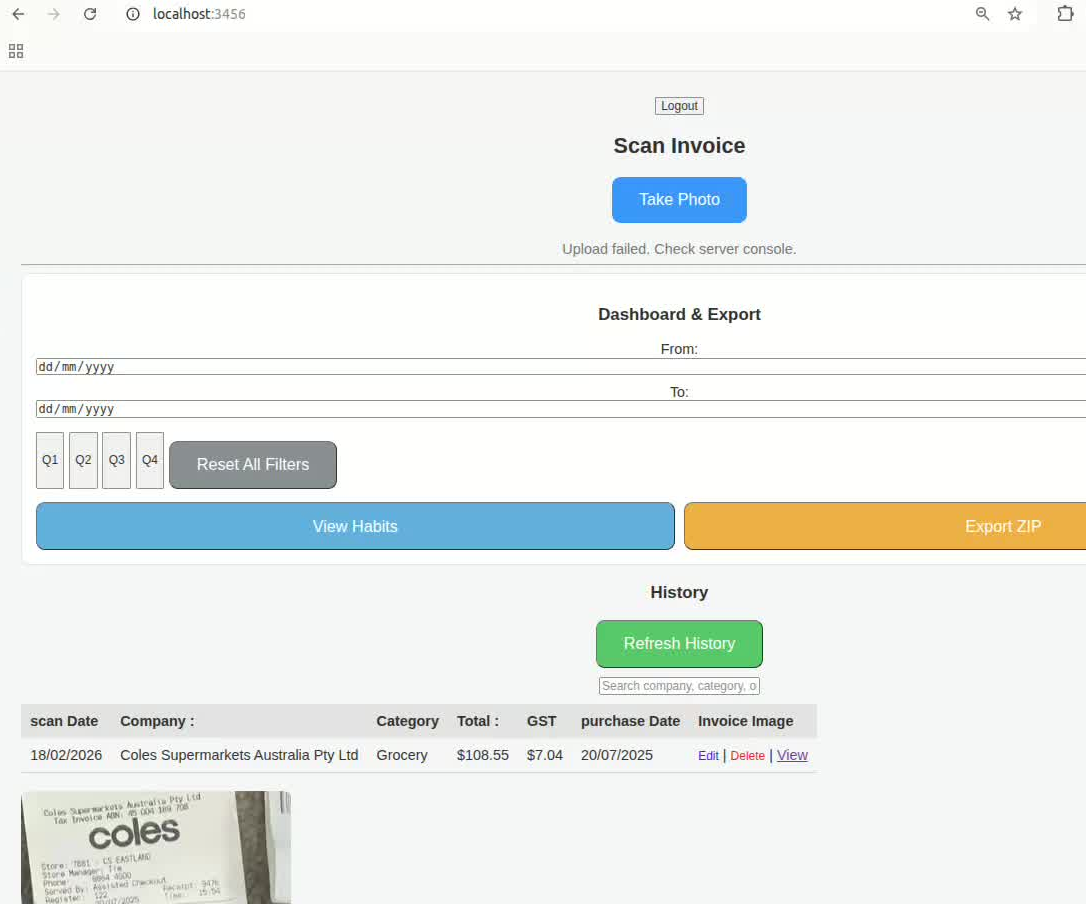Open the browser extensions puzzle icon
Viewport: 1086px width, 904px height.
(1065, 14)
